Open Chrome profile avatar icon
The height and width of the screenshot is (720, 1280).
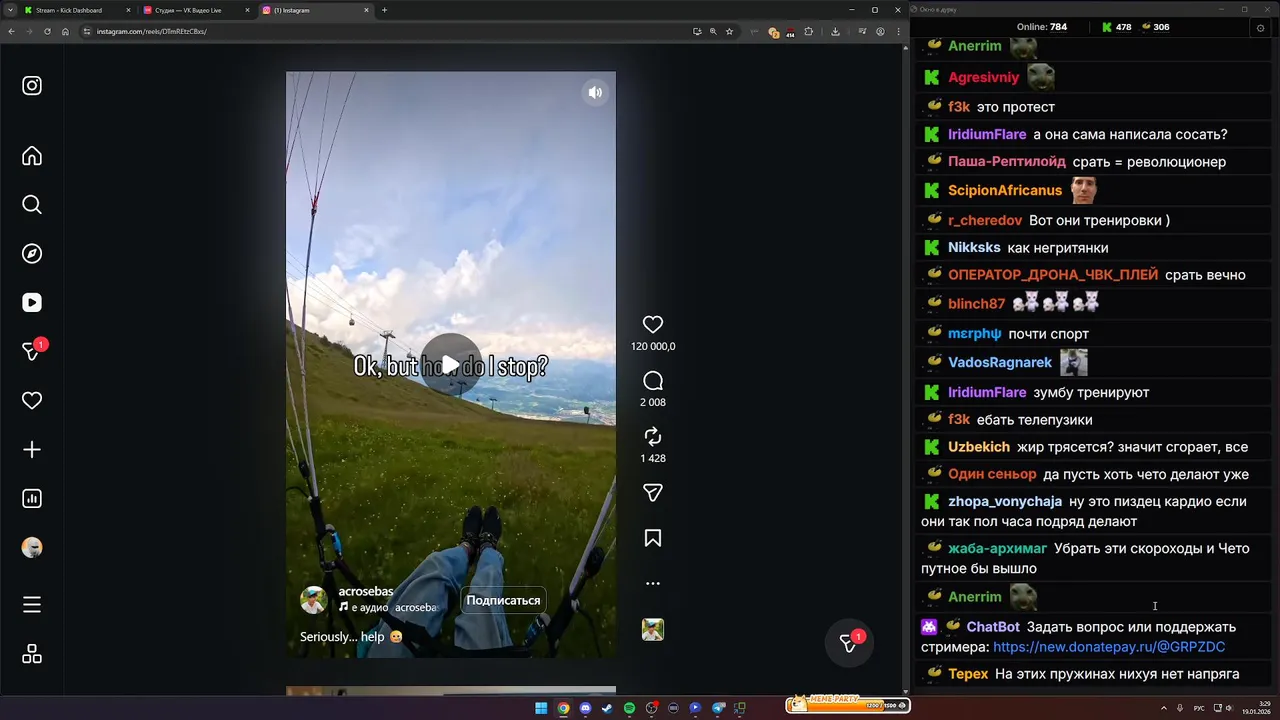(x=880, y=31)
